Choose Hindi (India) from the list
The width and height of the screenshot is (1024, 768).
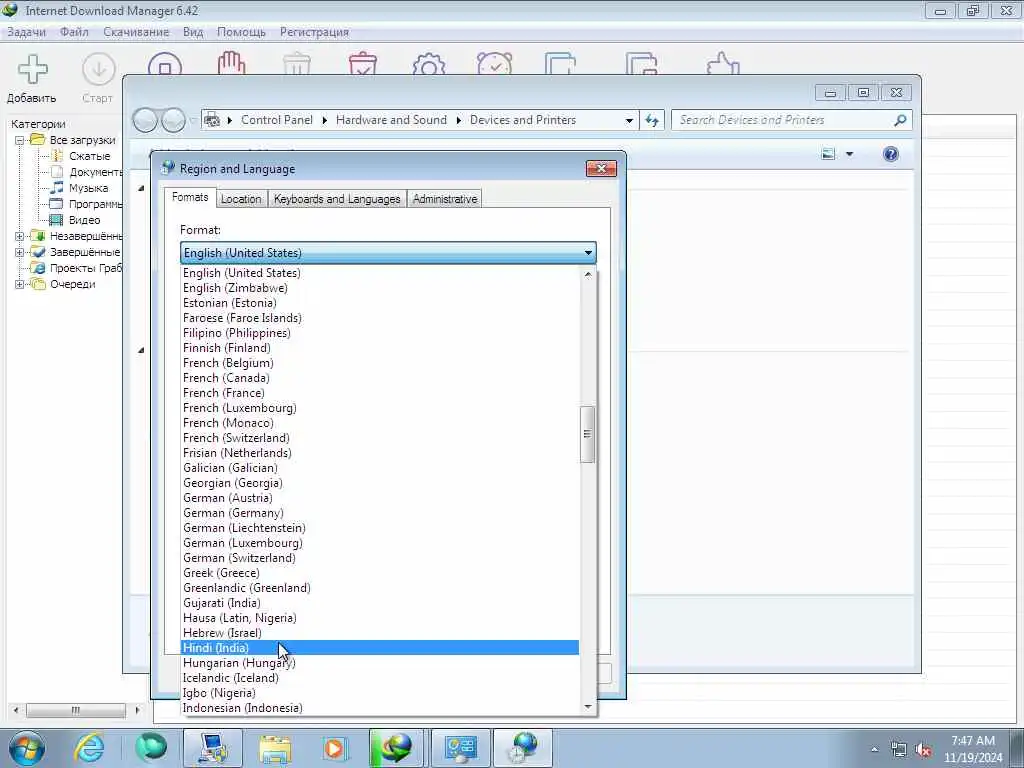(x=380, y=648)
